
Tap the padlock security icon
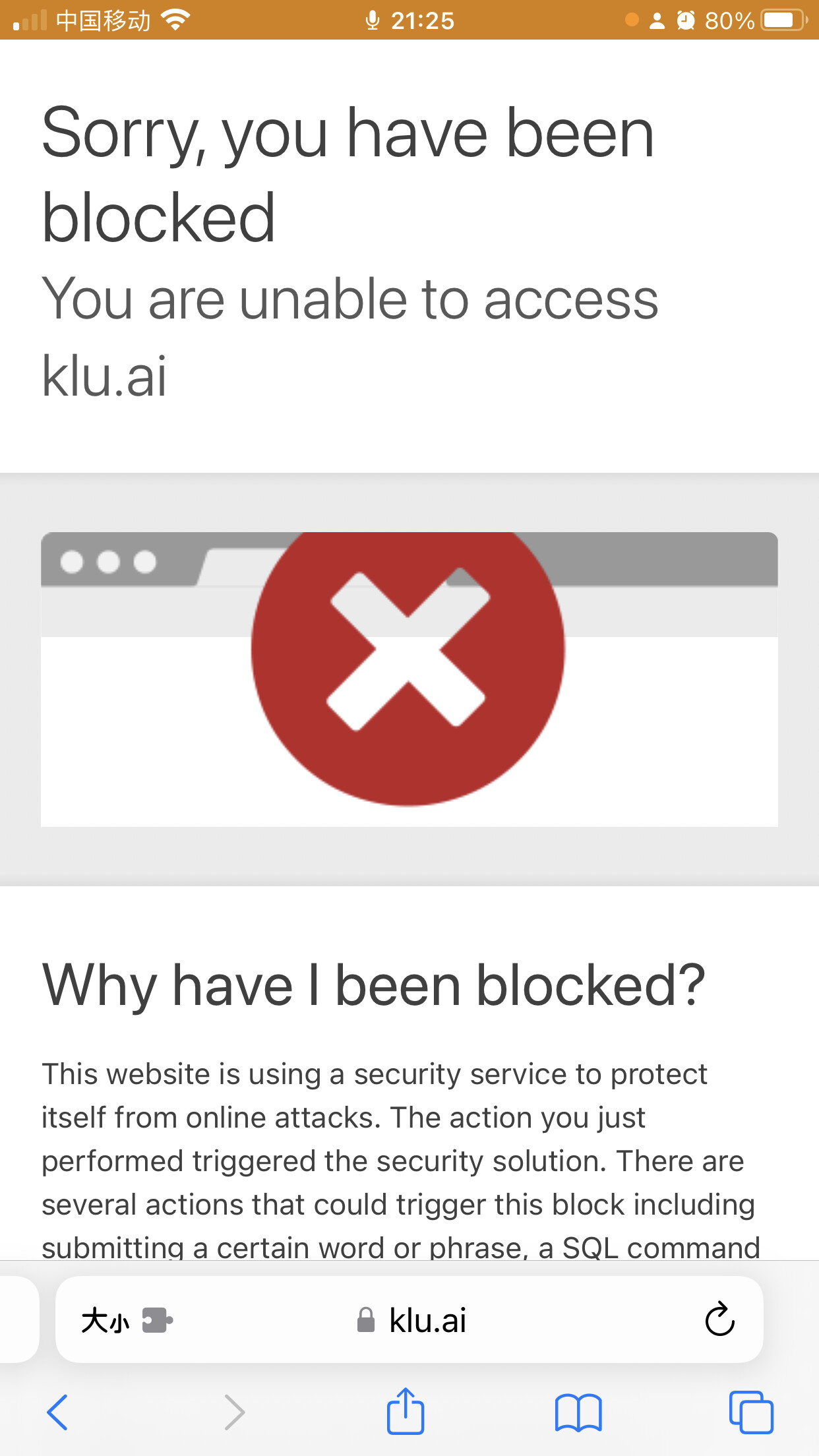point(366,1319)
